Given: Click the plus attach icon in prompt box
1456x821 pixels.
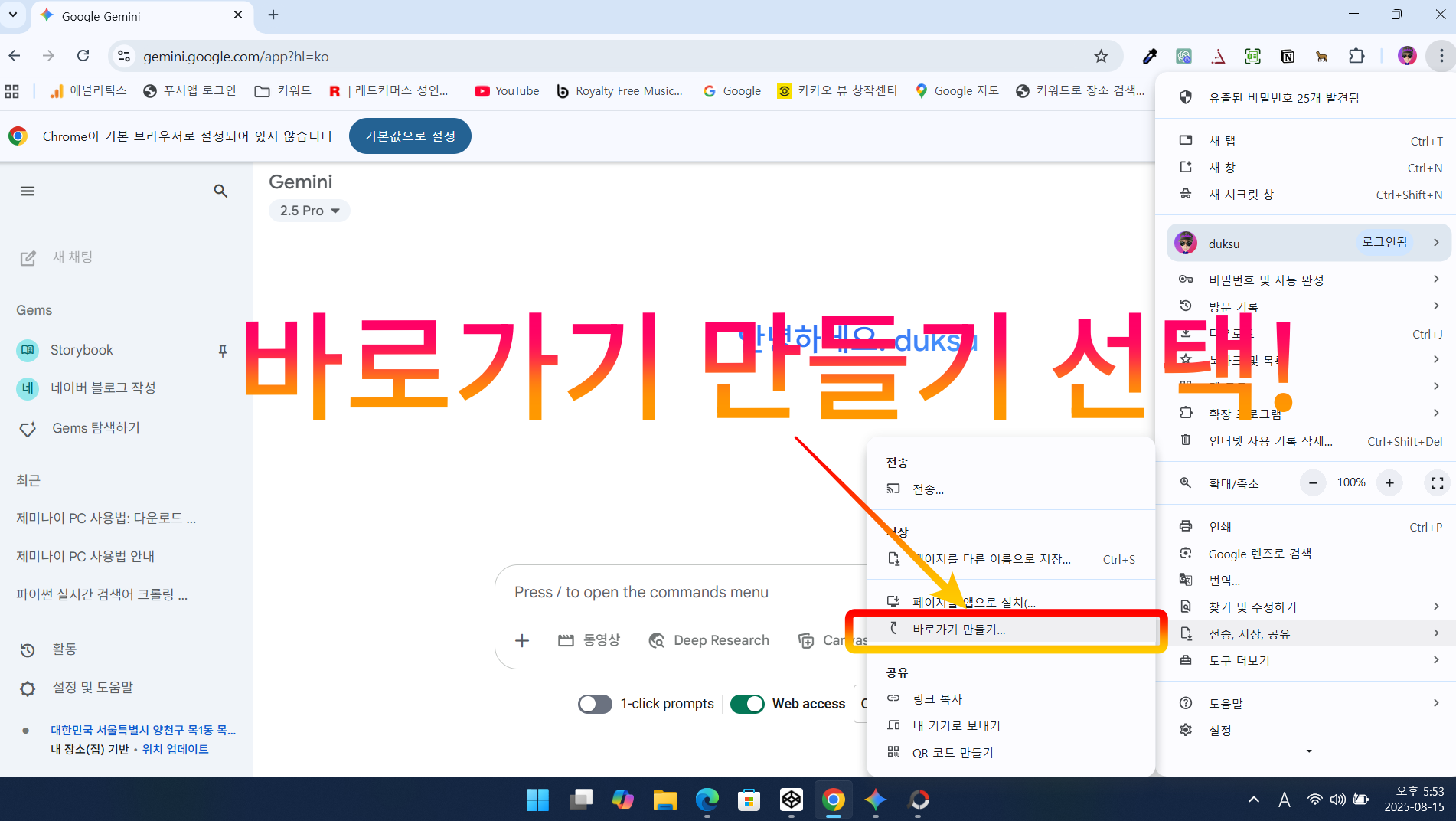Looking at the screenshot, I should [x=522, y=640].
